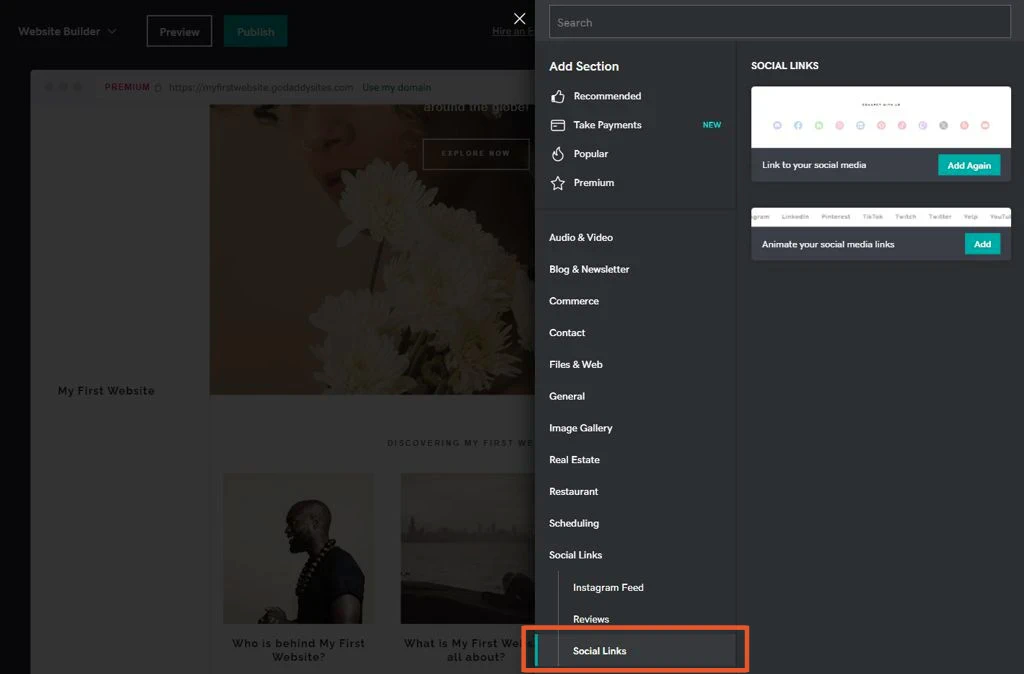
Task: Close the Add Section panel
Action: click(519, 19)
